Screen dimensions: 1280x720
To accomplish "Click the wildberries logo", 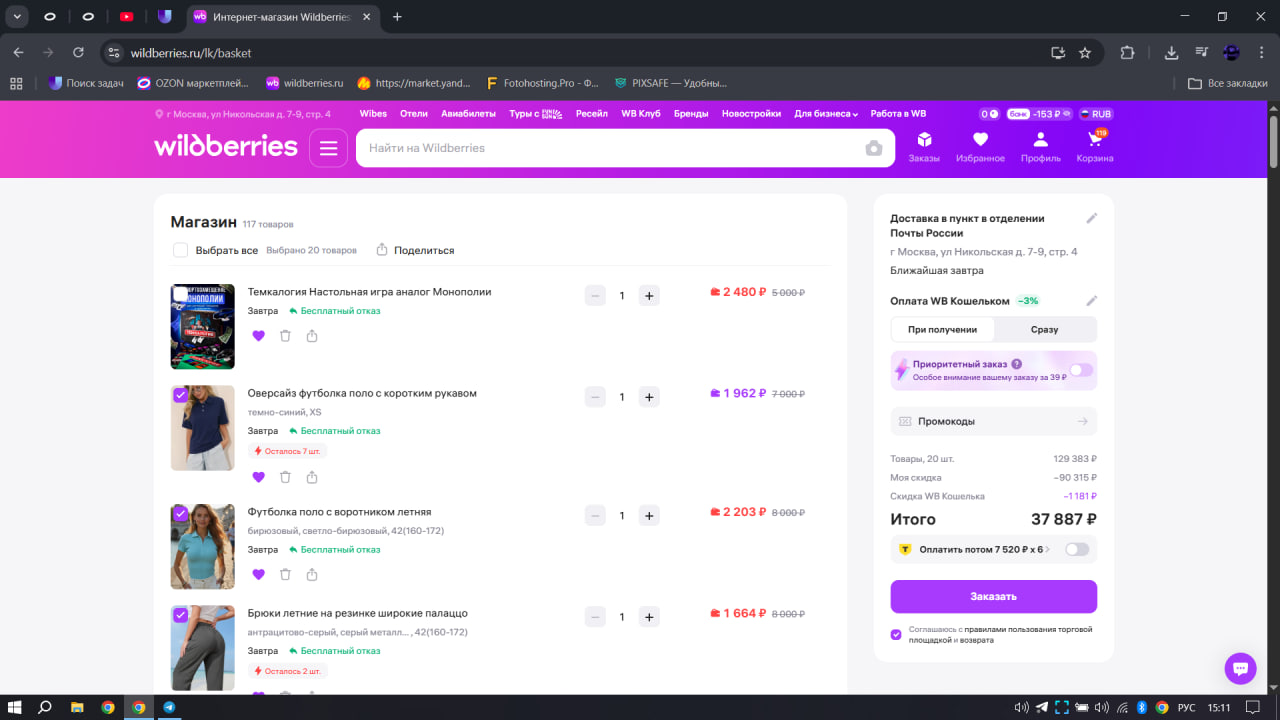I will pos(226,146).
